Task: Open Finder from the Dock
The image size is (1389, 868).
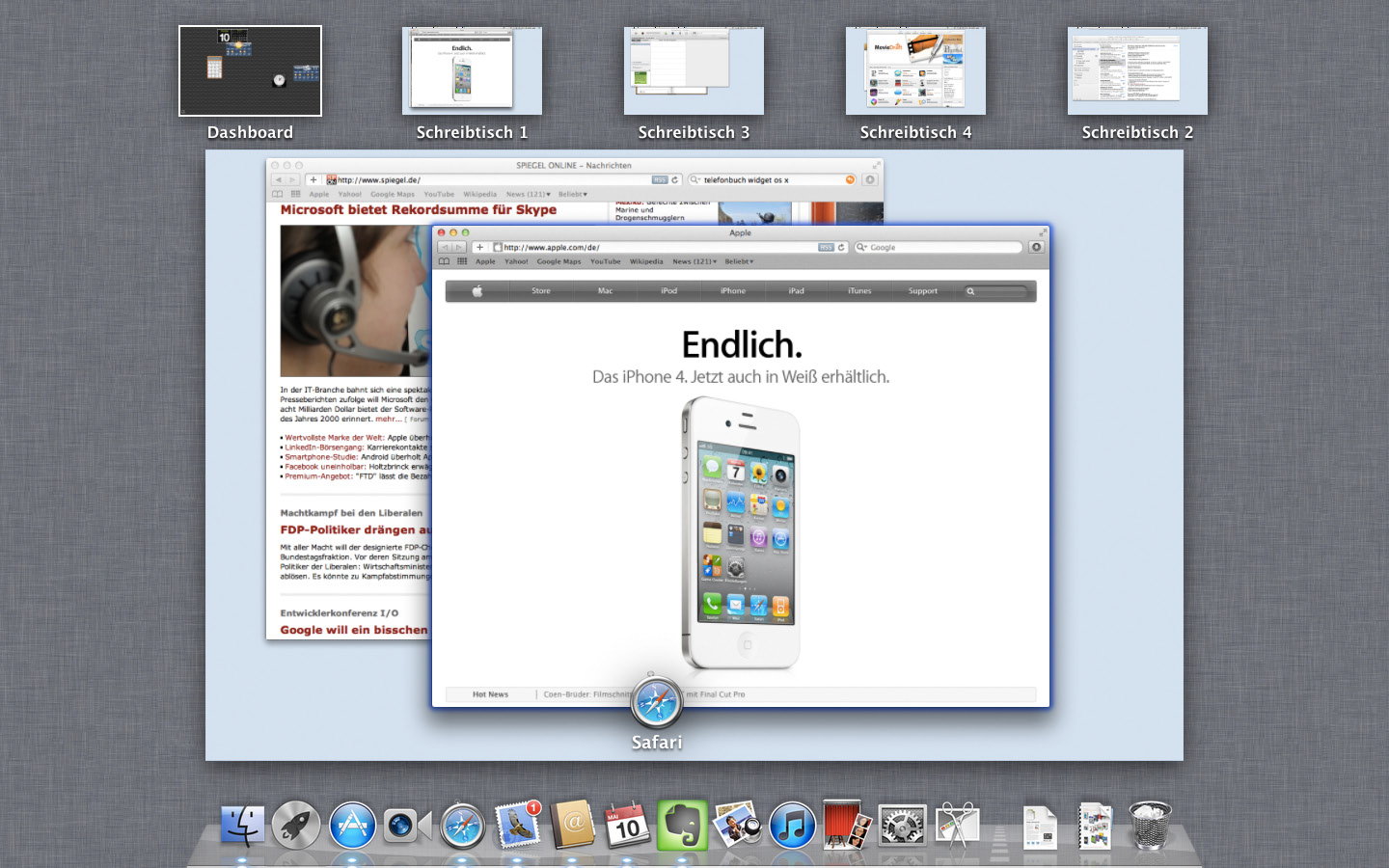Action: pos(242,827)
